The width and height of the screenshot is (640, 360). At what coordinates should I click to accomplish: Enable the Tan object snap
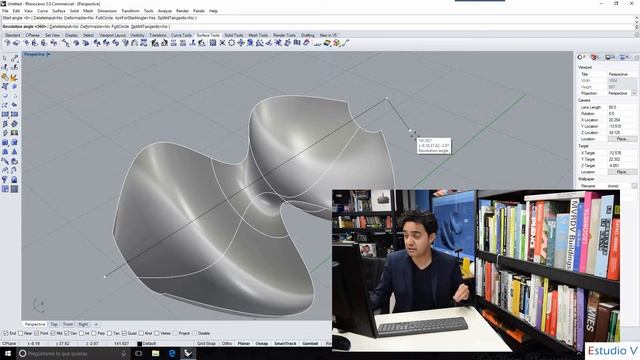pos(109,333)
